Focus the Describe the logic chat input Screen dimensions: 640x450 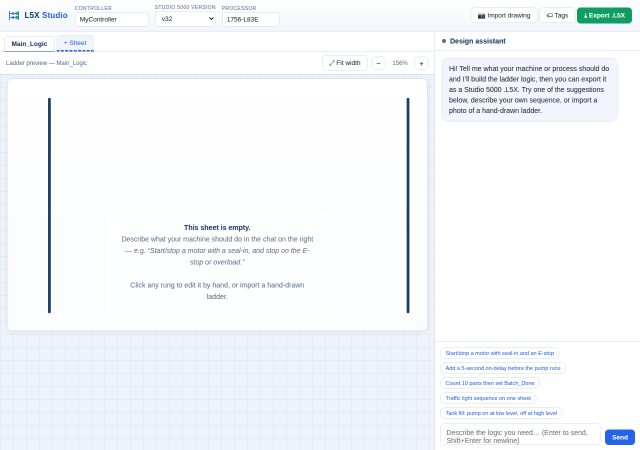pos(520,436)
